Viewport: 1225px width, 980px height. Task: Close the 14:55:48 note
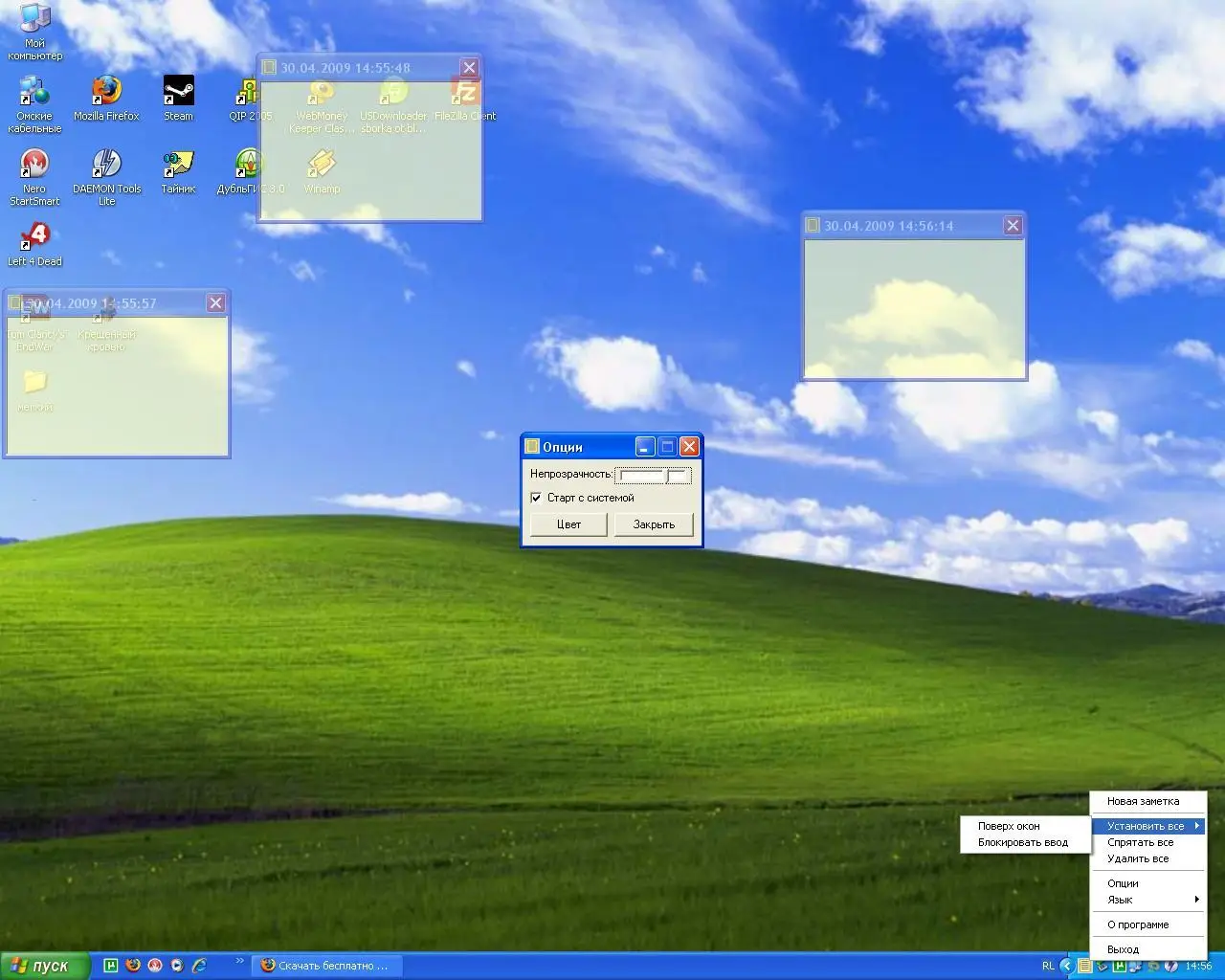(x=469, y=68)
